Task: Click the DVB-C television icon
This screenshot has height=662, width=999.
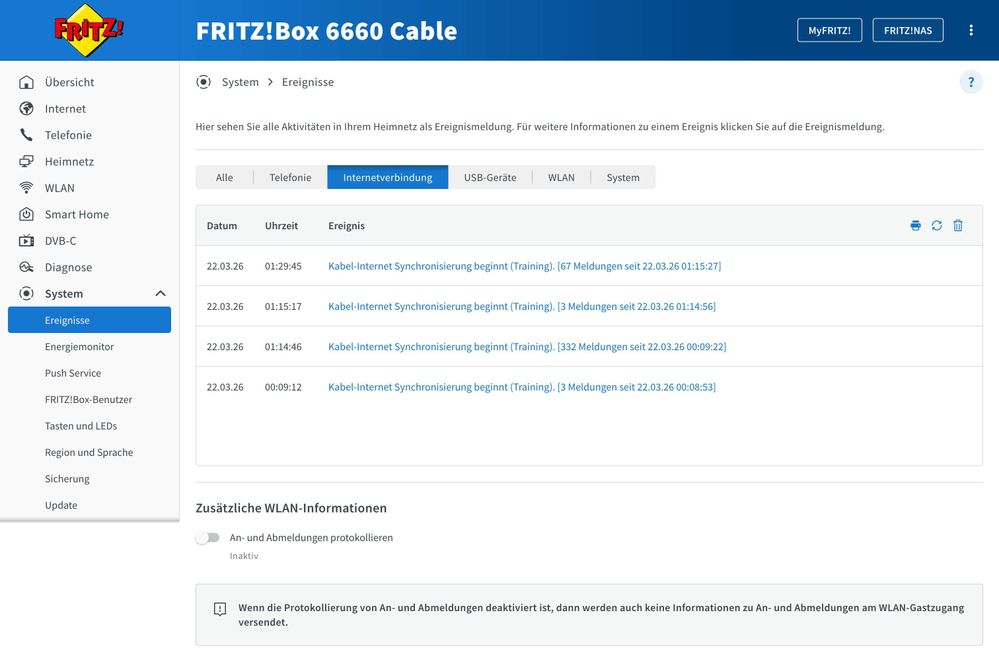Action: 26,241
